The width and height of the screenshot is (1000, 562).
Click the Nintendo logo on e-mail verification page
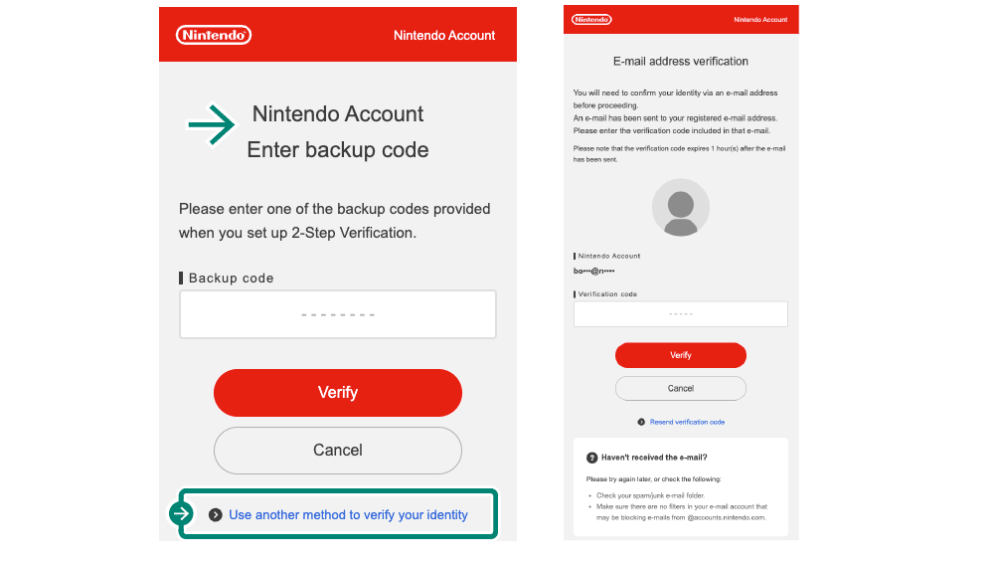591,19
